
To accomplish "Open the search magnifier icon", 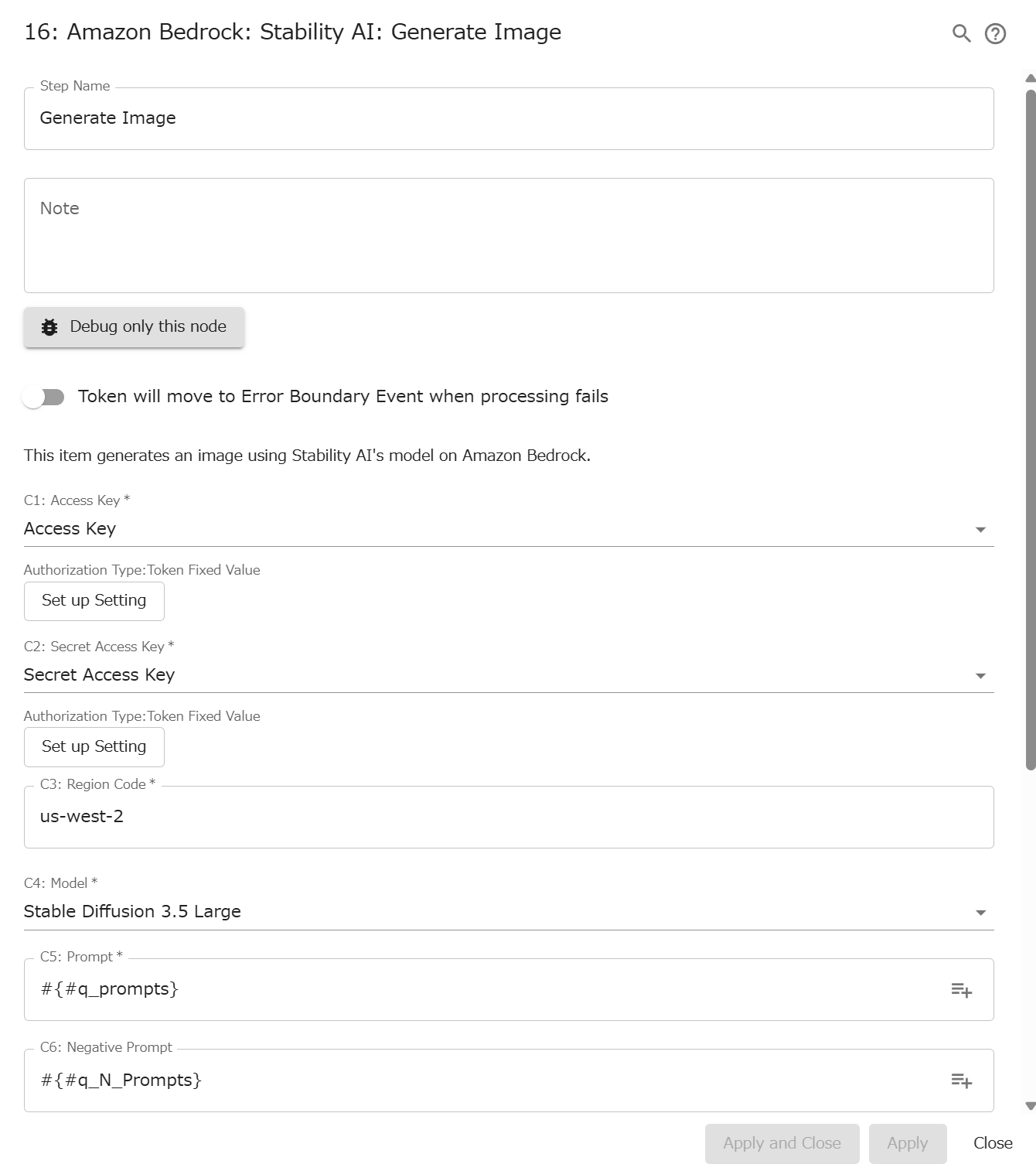I will pos(961,33).
